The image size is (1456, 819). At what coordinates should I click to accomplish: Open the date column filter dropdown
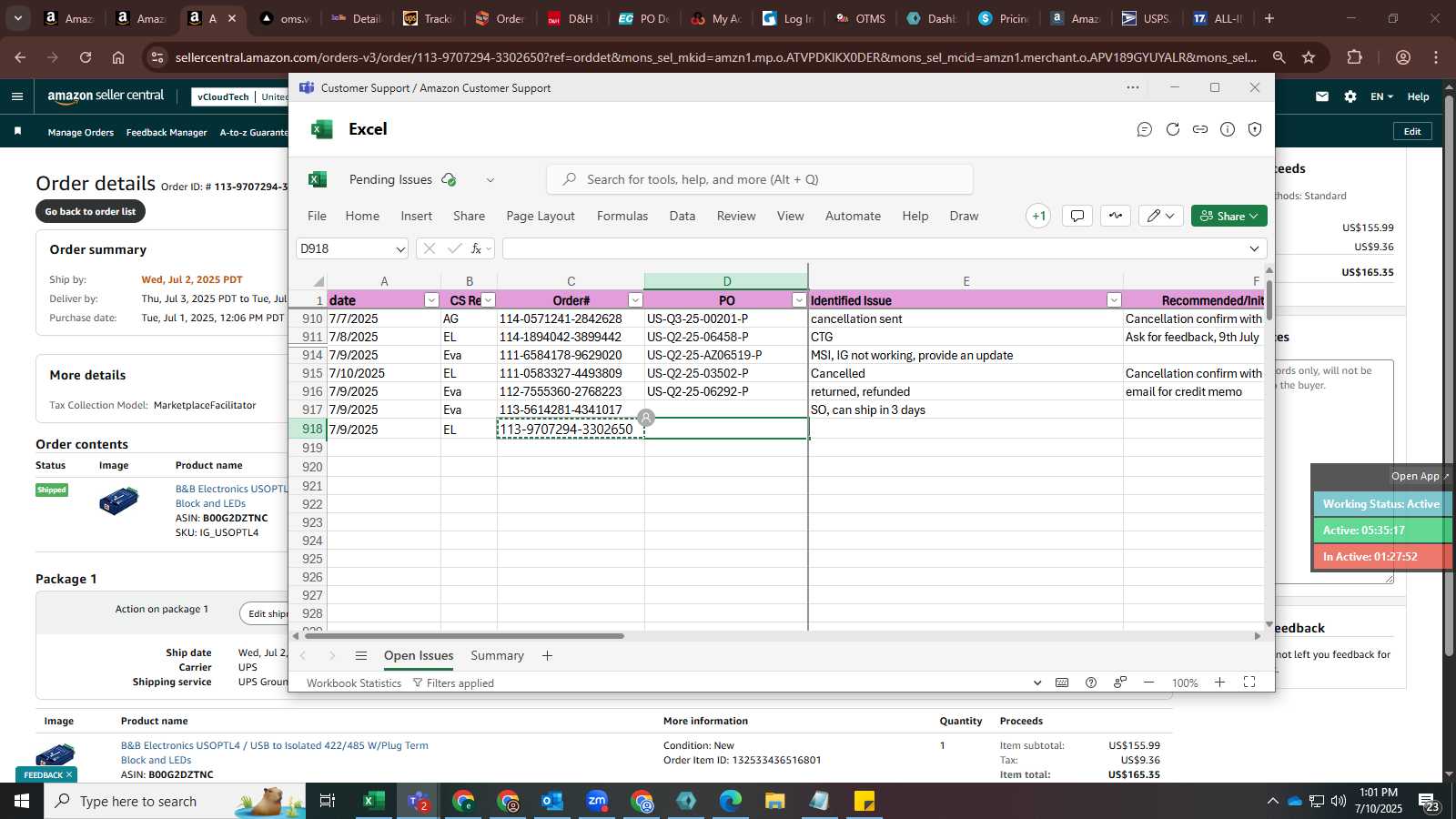point(431,300)
